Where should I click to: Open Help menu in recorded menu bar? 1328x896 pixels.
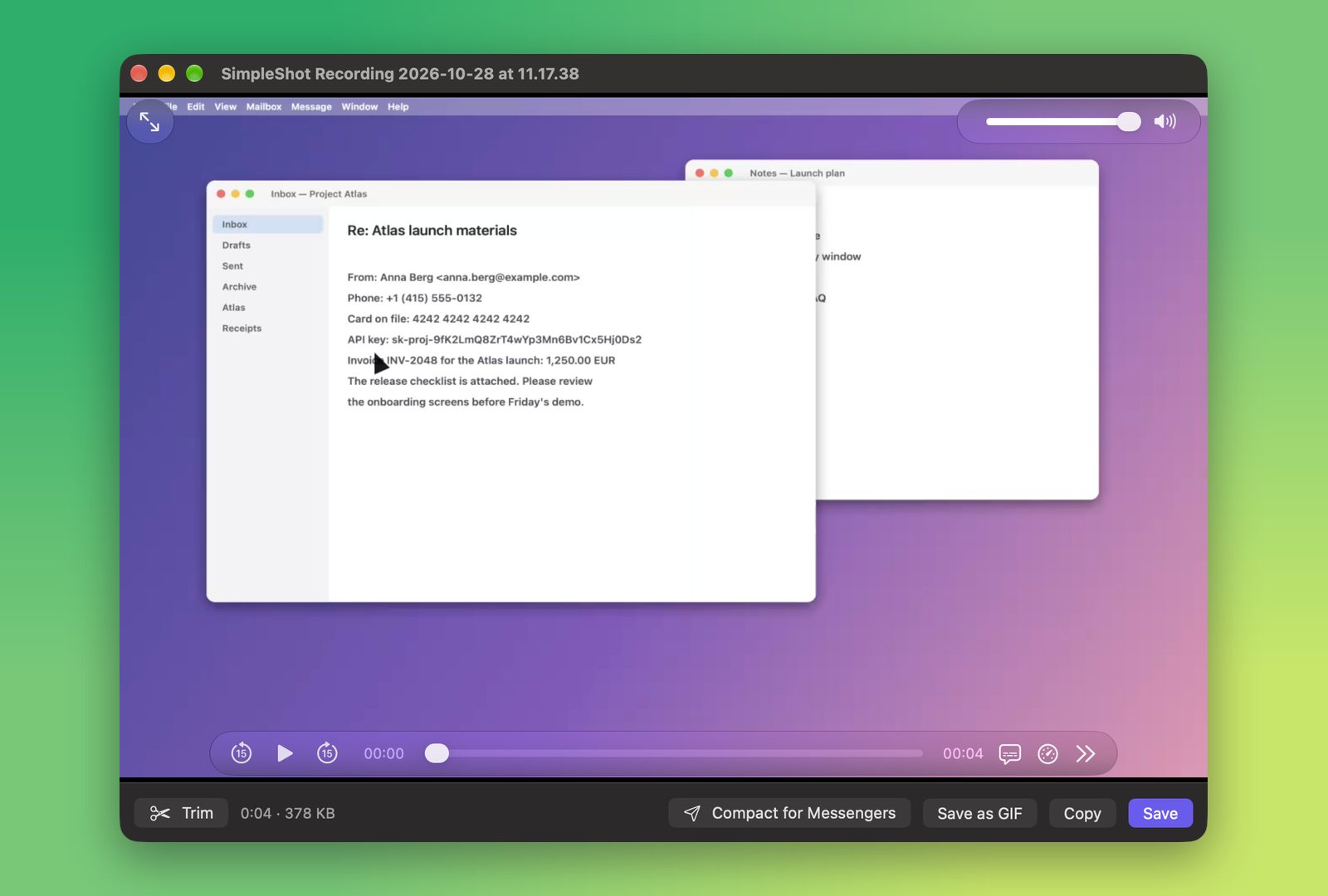pos(398,107)
